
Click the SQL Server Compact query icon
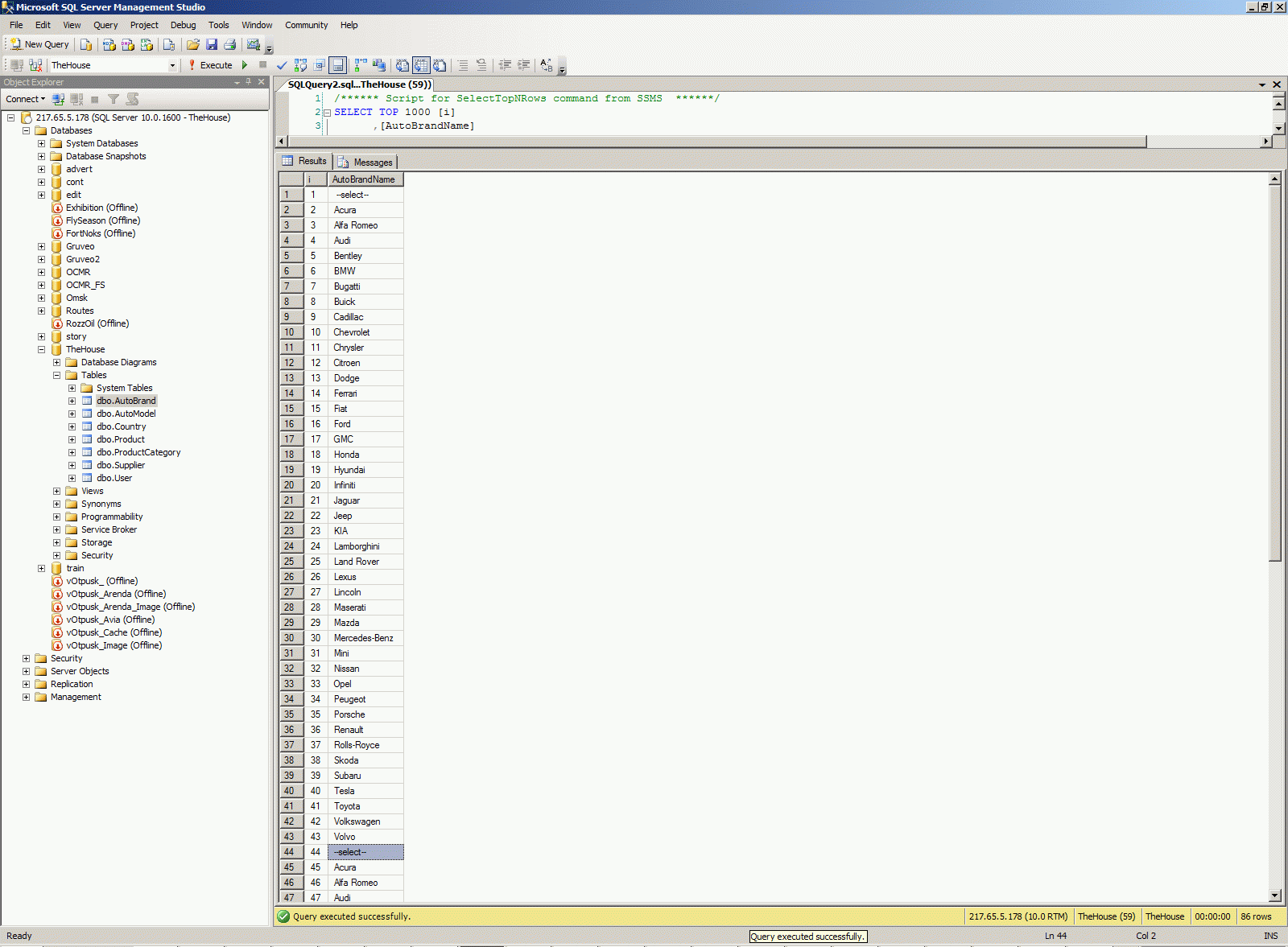(x=168, y=44)
